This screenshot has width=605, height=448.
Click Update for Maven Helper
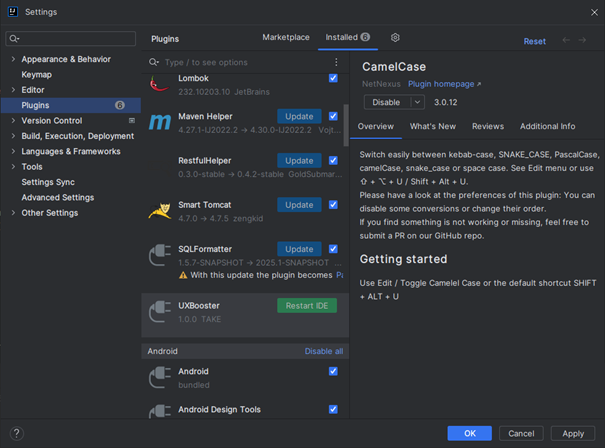[299, 117]
